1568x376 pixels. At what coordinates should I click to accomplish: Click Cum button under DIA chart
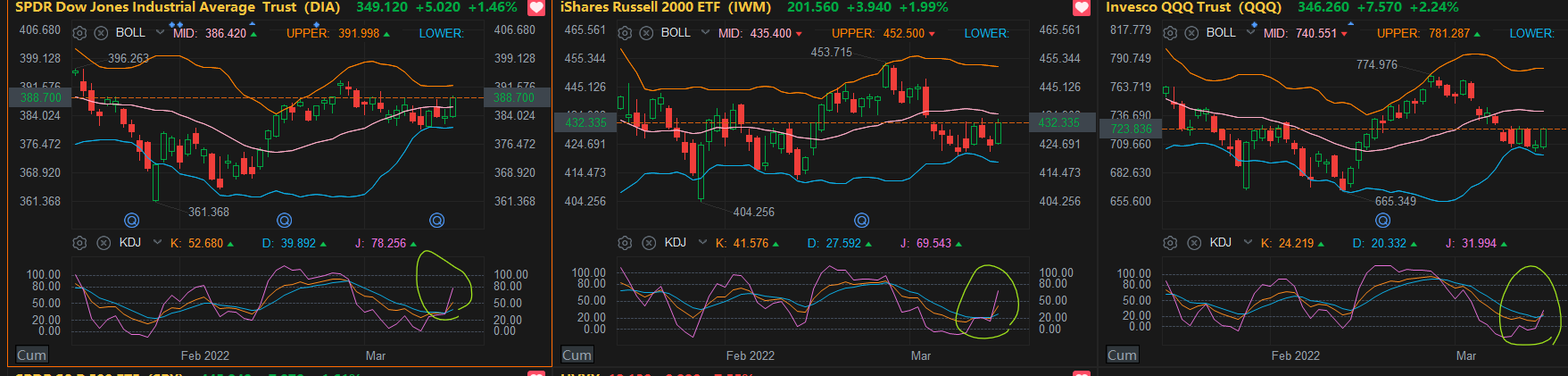coord(31,355)
